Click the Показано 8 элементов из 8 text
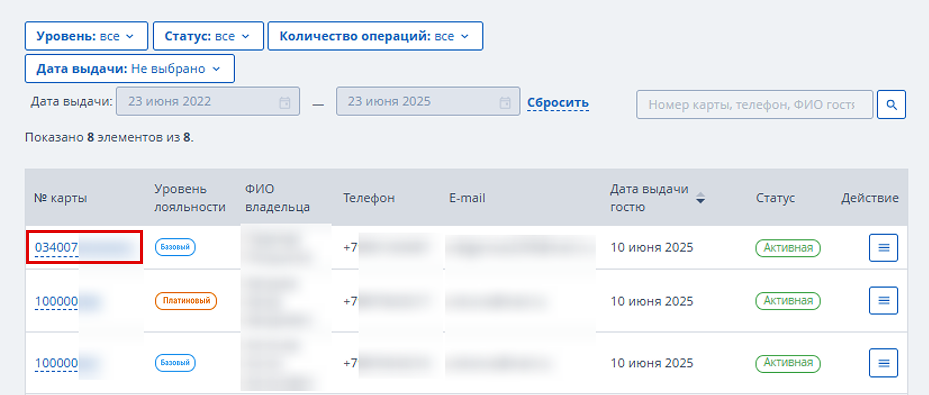Image resolution: width=929 pixels, height=395 pixels. 110,138
